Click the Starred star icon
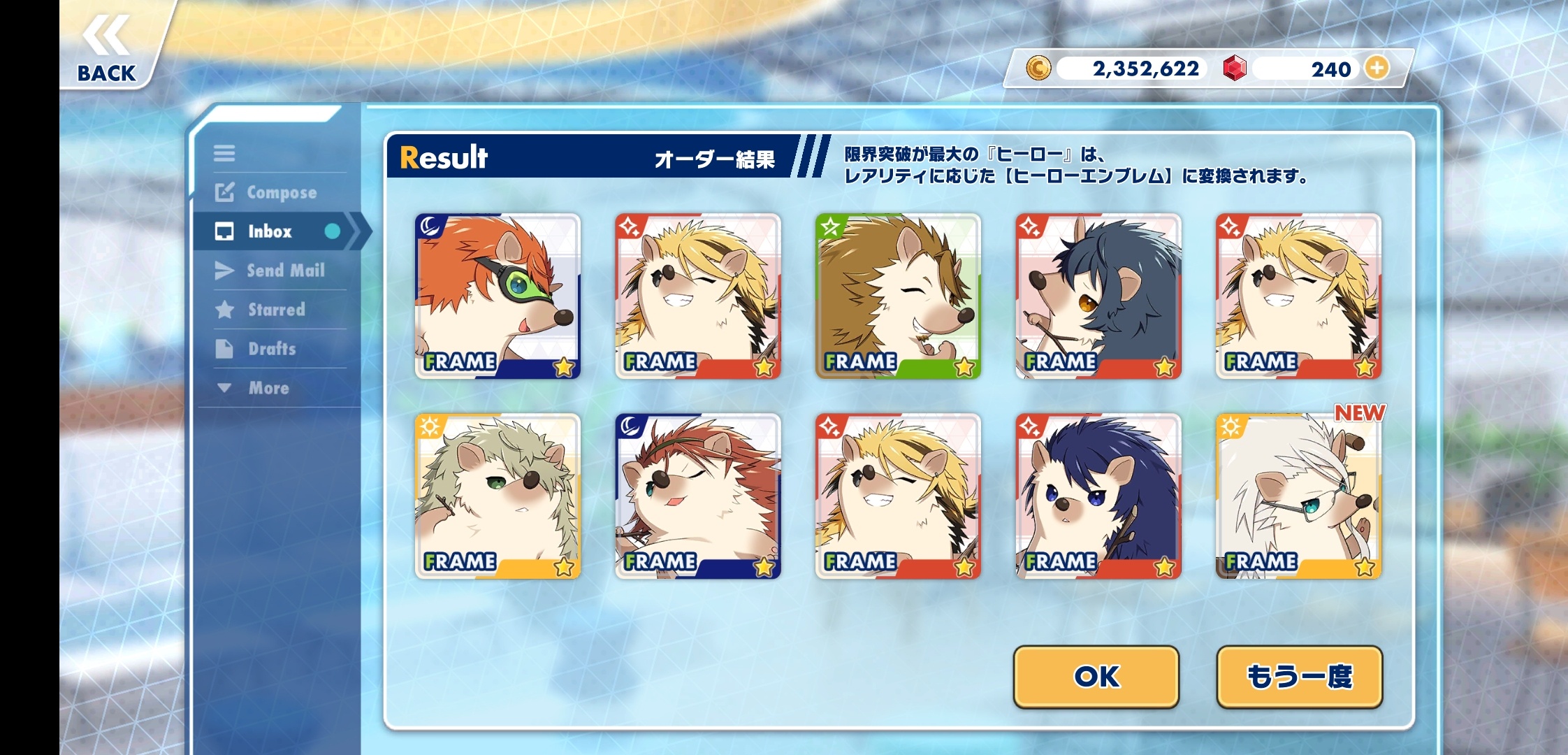 (224, 309)
